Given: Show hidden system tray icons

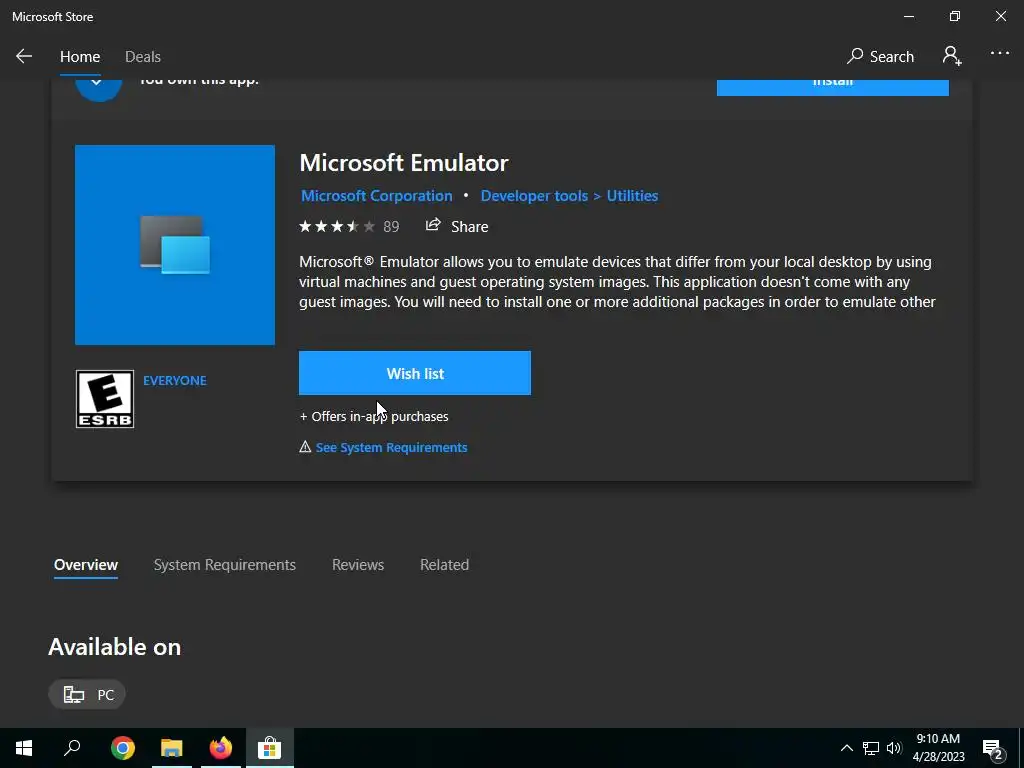Looking at the screenshot, I should click(x=846, y=748).
